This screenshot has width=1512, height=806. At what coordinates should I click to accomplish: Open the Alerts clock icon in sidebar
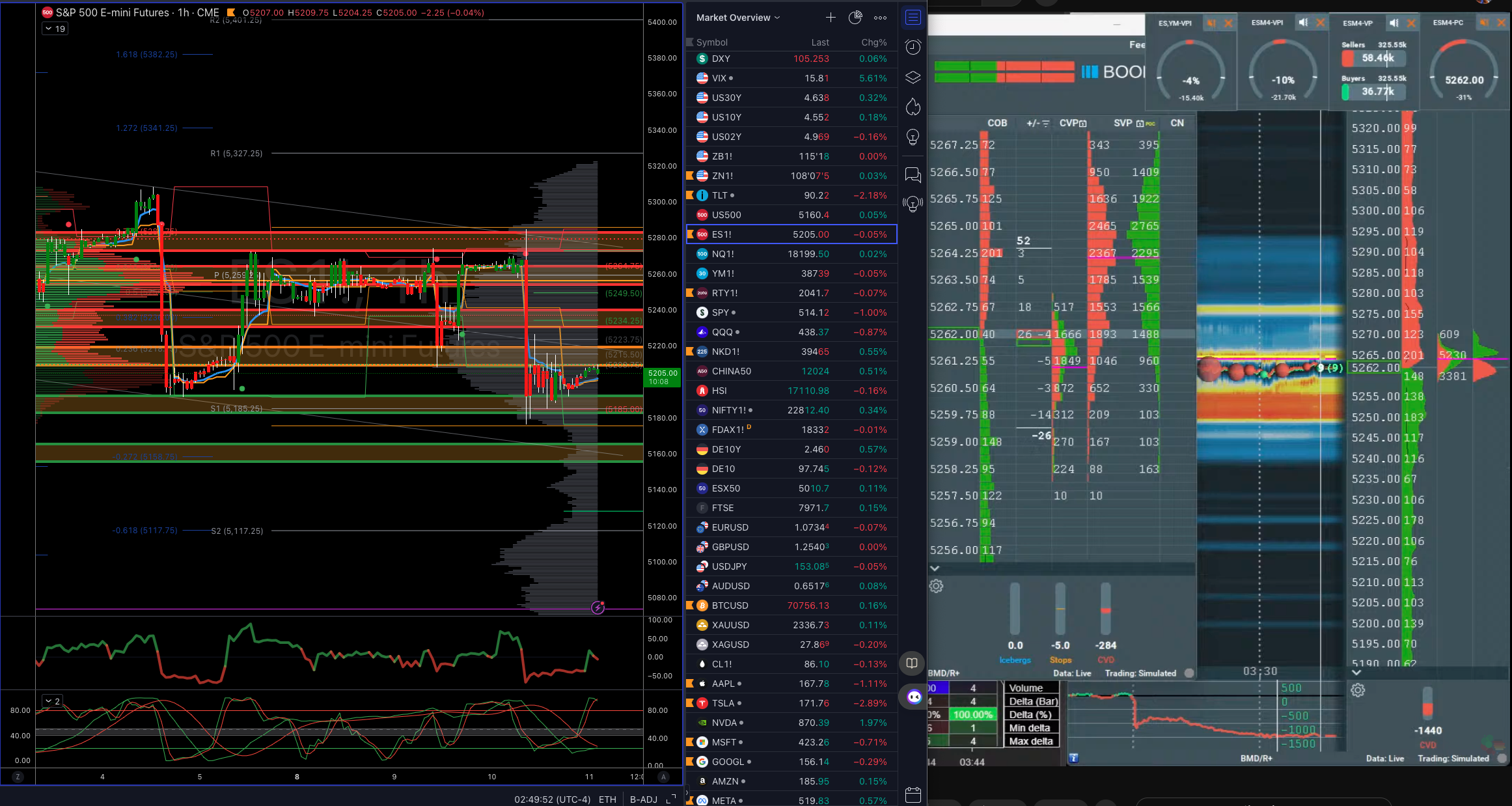click(913, 47)
